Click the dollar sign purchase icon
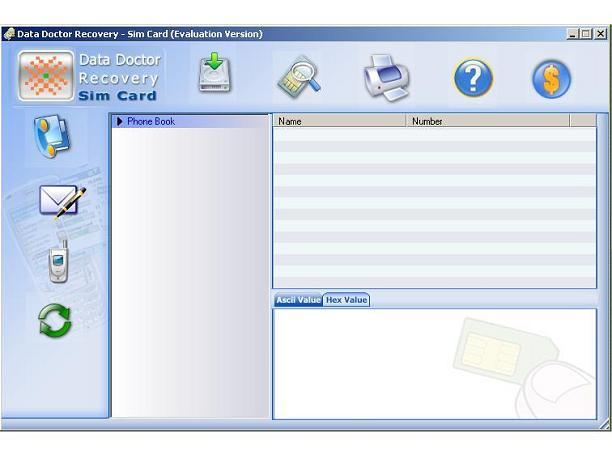Screen dimensions: 612x459 pyautogui.click(x=552, y=78)
